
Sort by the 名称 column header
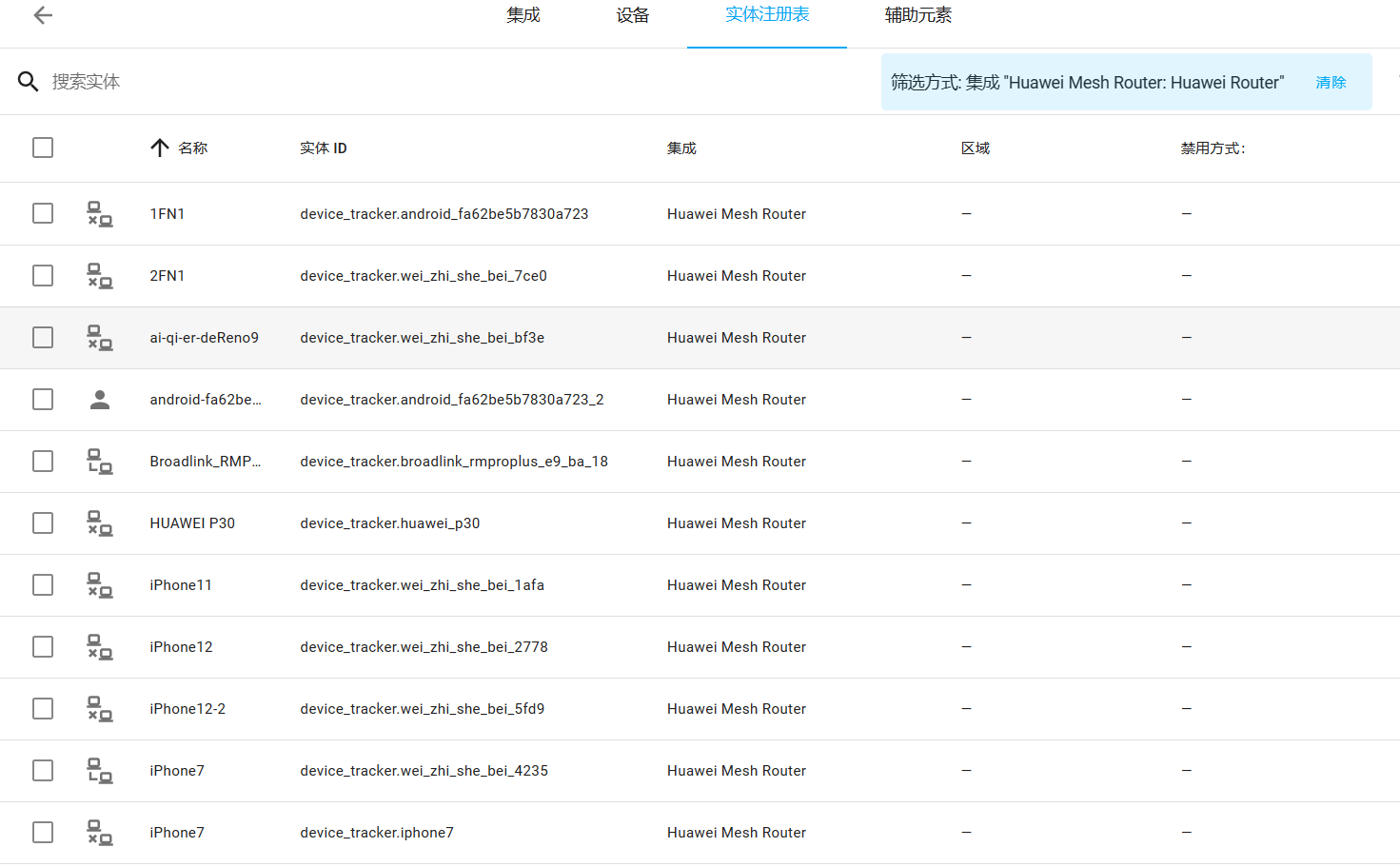pyautogui.click(x=193, y=148)
